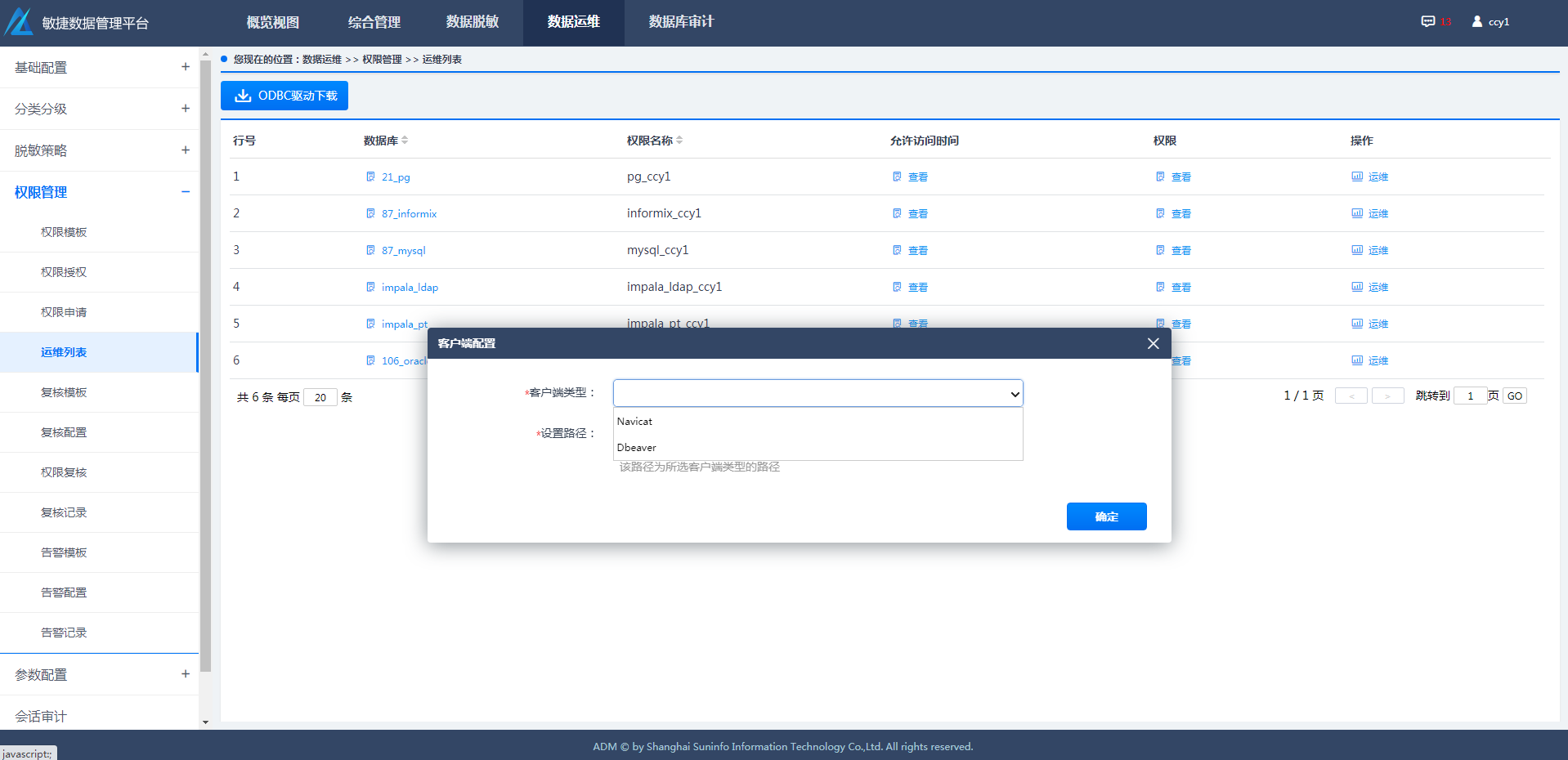Select Navicat from the client type list

635,422
